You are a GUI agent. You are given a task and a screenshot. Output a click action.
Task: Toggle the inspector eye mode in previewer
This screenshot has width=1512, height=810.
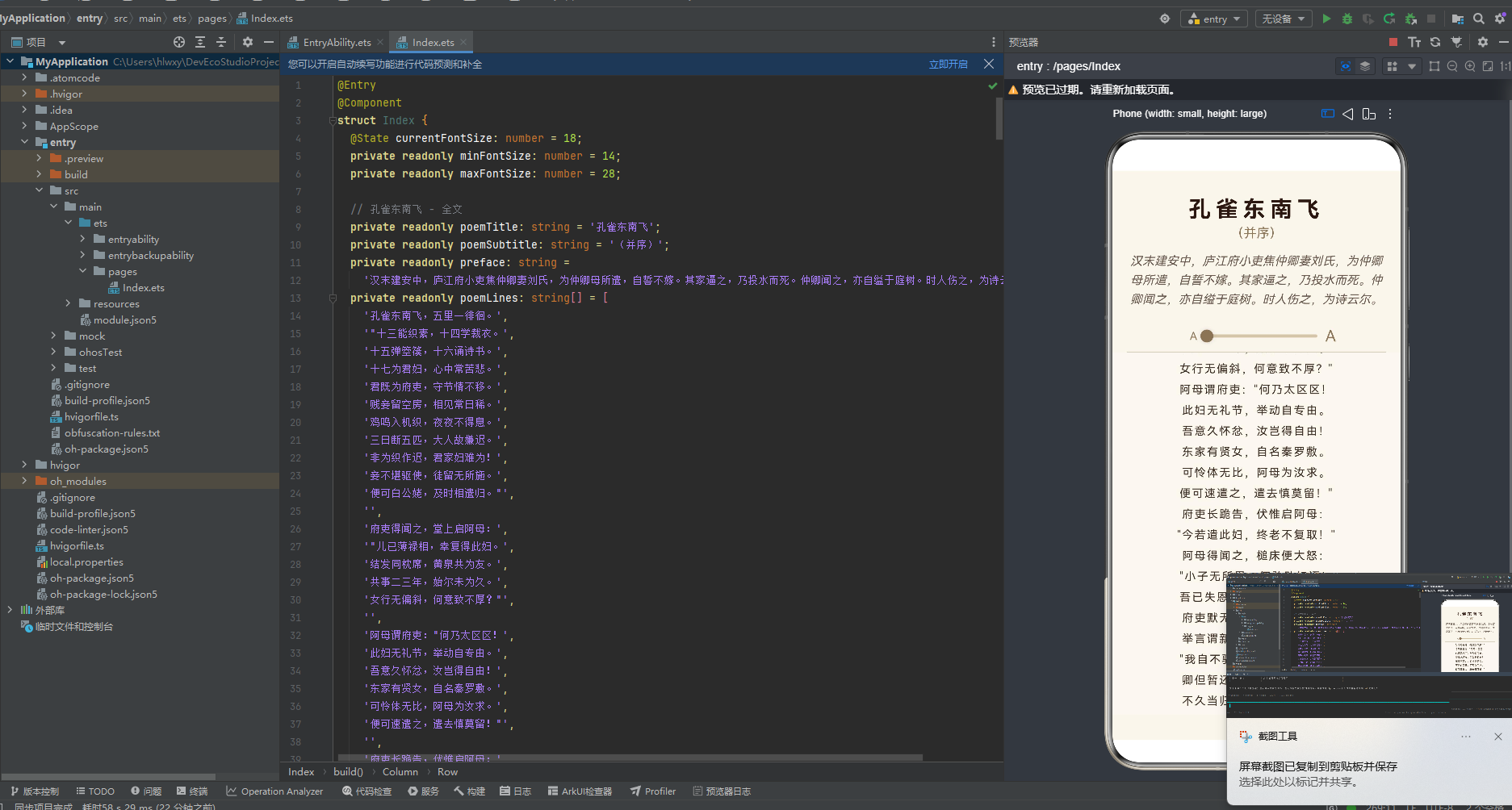pyautogui.click(x=1346, y=66)
